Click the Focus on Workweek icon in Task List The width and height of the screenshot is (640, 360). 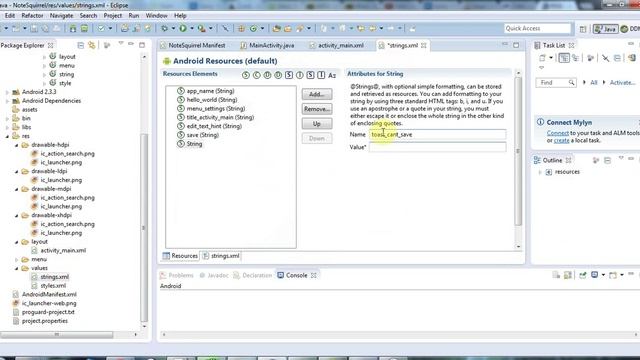pyautogui.click(x=590, y=58)
